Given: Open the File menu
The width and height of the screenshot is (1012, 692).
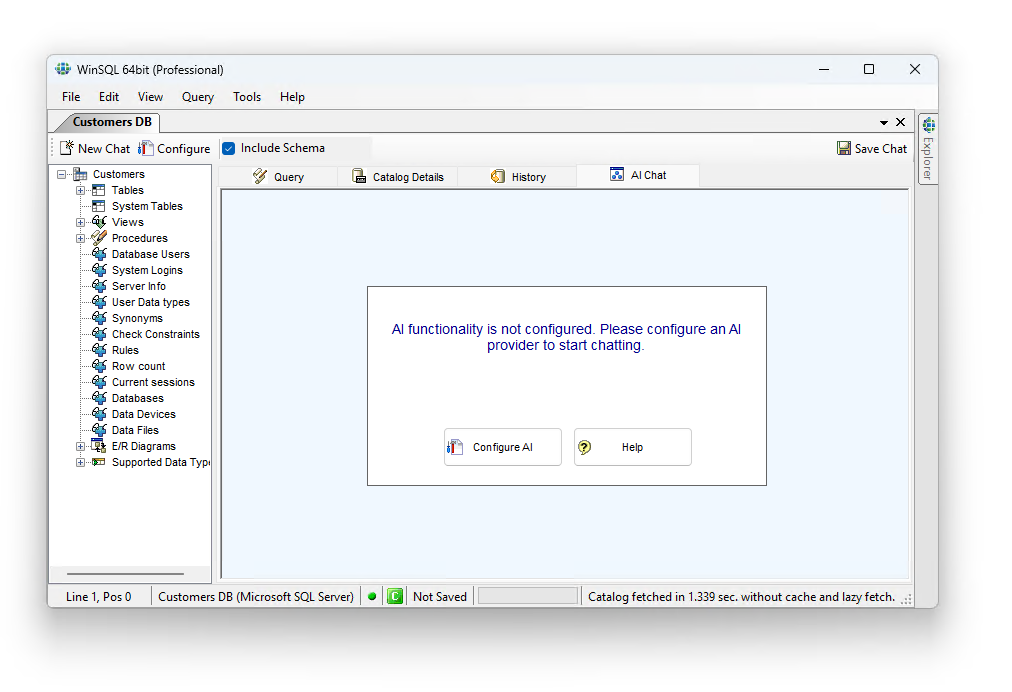Looking at the screenshot, I should pos(71,97).
